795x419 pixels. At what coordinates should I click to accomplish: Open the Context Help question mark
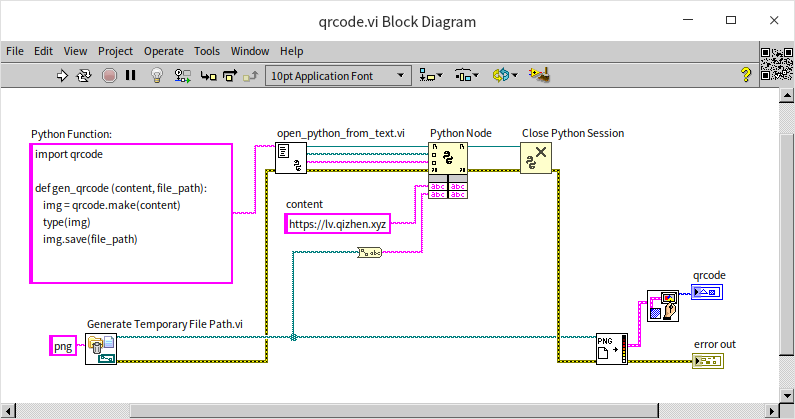[x=745, y=75]
